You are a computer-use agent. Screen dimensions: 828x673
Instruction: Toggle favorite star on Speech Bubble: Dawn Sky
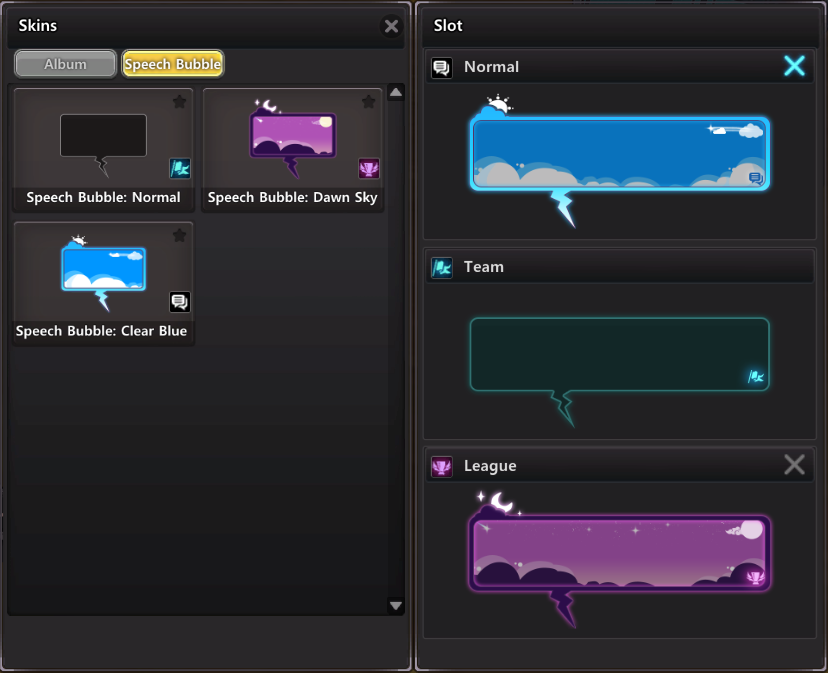(368, 101)
